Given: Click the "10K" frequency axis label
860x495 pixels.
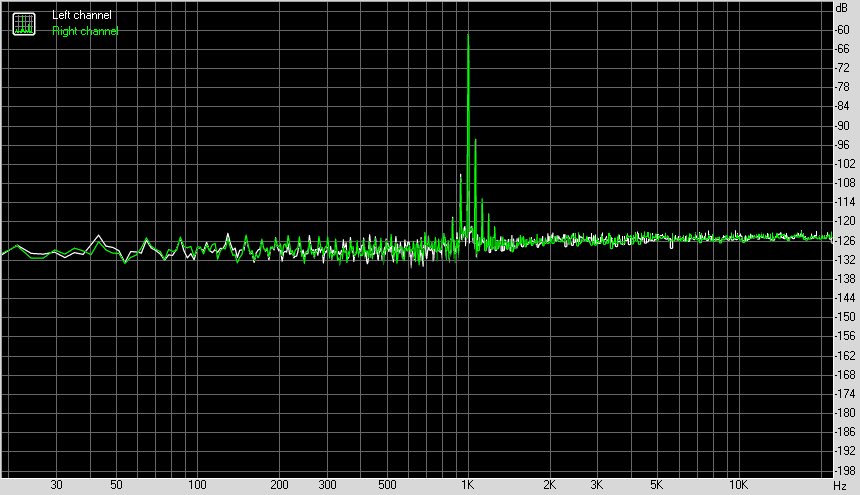Looking at the screenshot, I should [x=738, y=485].
